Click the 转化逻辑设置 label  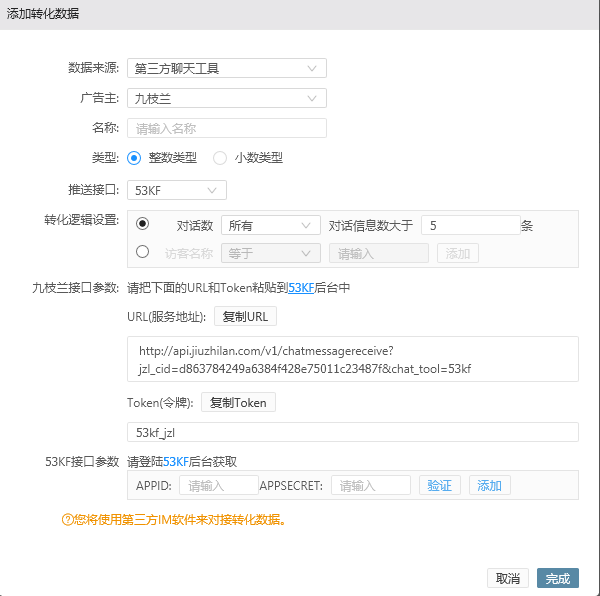click(x=82, y=220)
